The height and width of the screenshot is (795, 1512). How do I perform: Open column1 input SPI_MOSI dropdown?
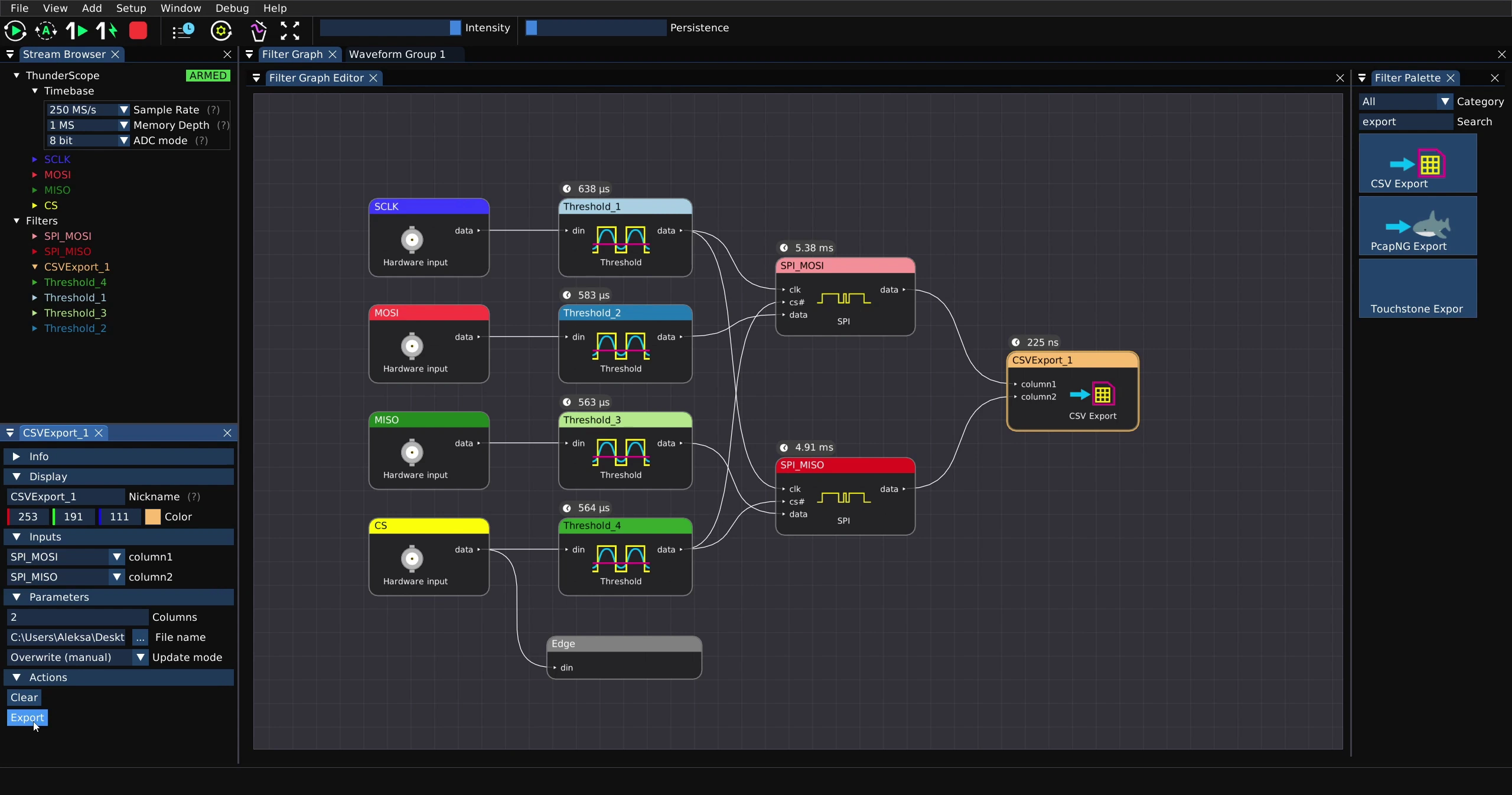point(66,557)
